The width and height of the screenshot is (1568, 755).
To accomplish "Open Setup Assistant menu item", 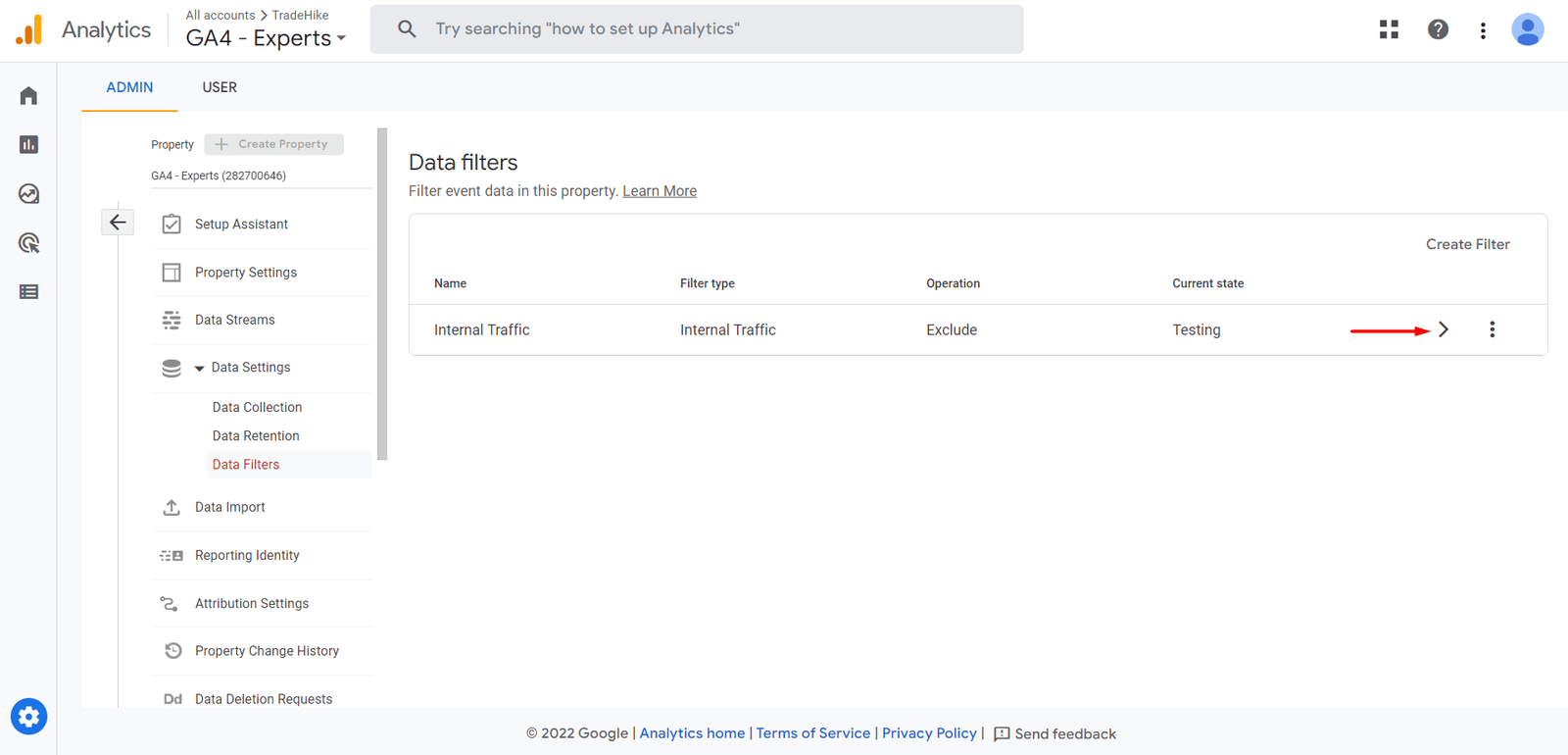I will tap(241, 225).
